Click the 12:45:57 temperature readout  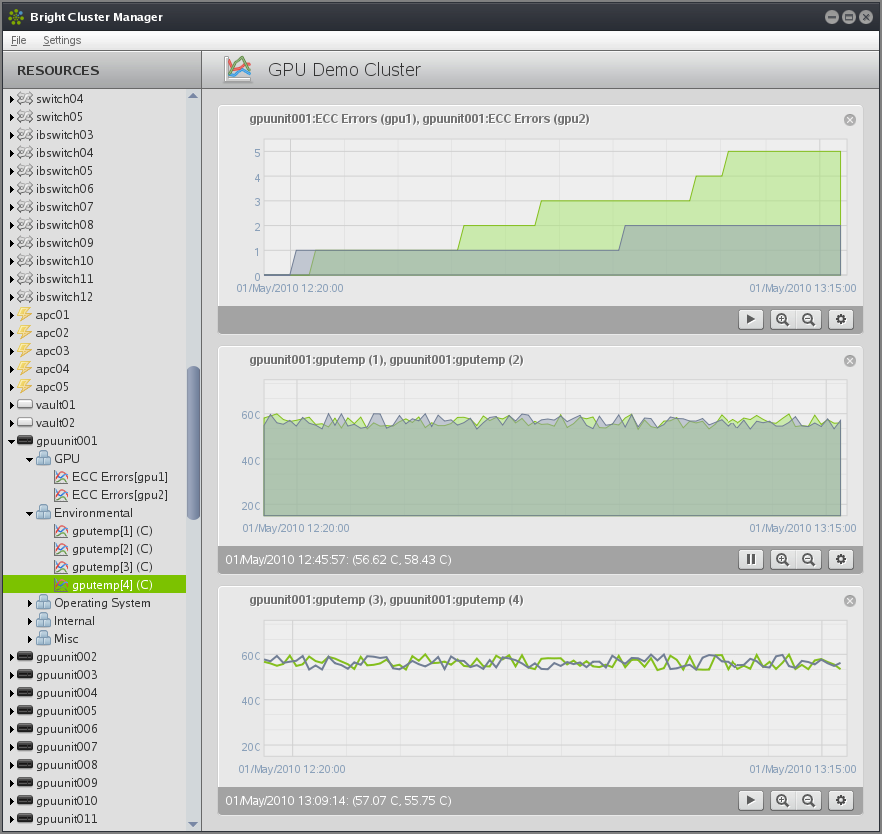pyautogui.click(x=338, y=560)
